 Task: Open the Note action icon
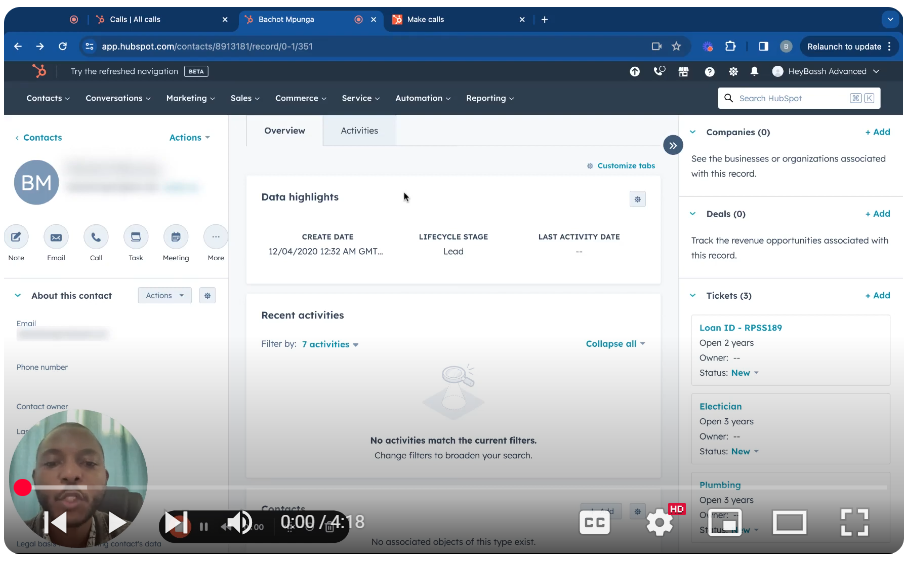coord(16,237)
